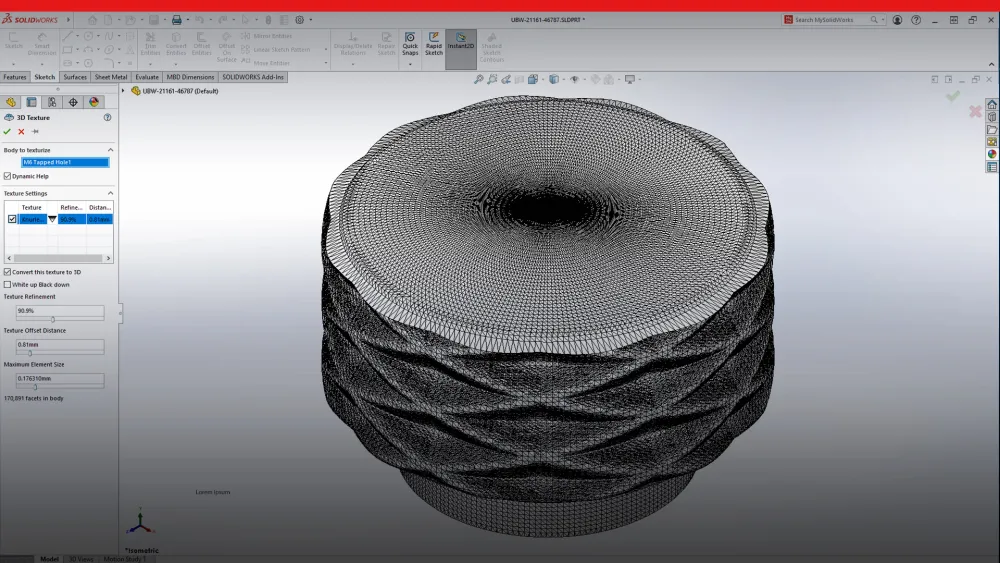Select the PropertyManager tab icon
This screenshot has height=563, width=1000.
coord(31,102)
